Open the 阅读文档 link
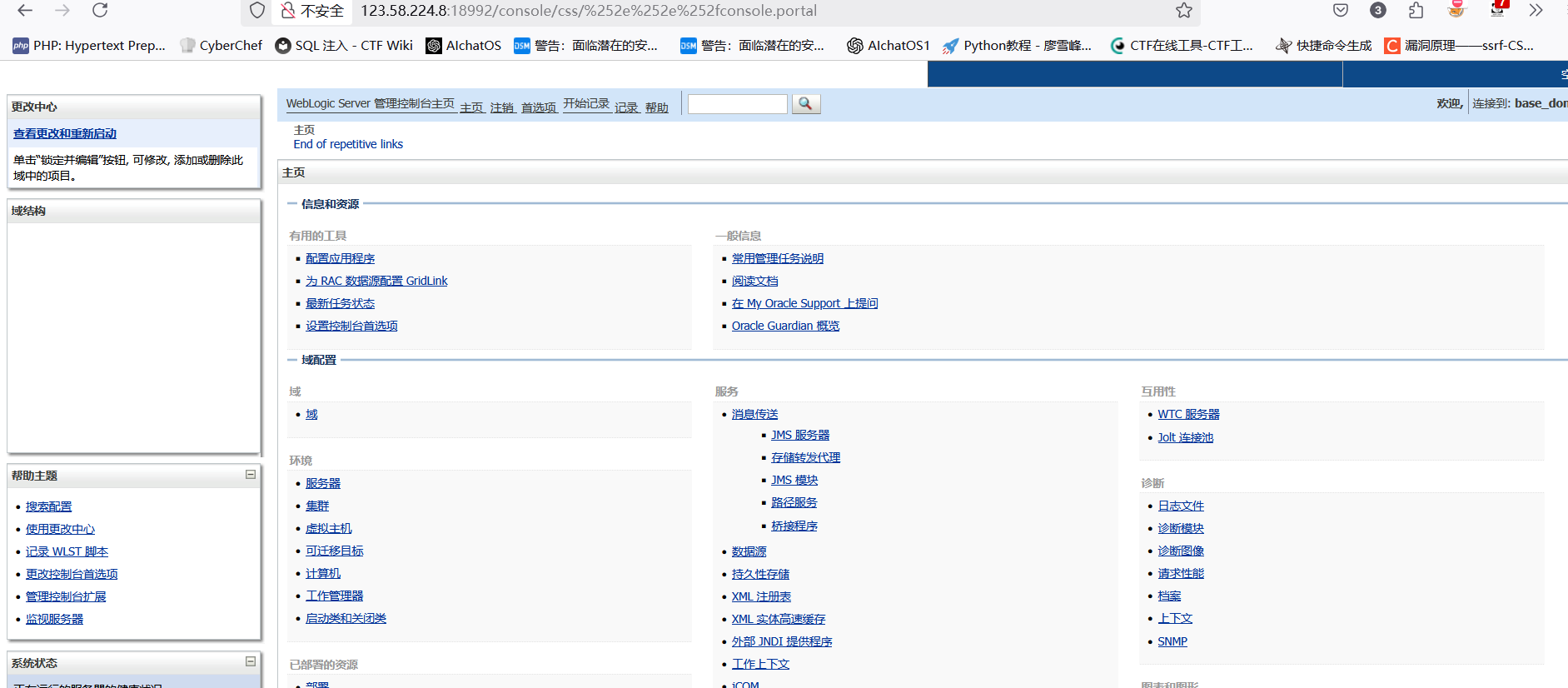The height and width of the screenshot is (688, 1568). (x=755, y=281)
